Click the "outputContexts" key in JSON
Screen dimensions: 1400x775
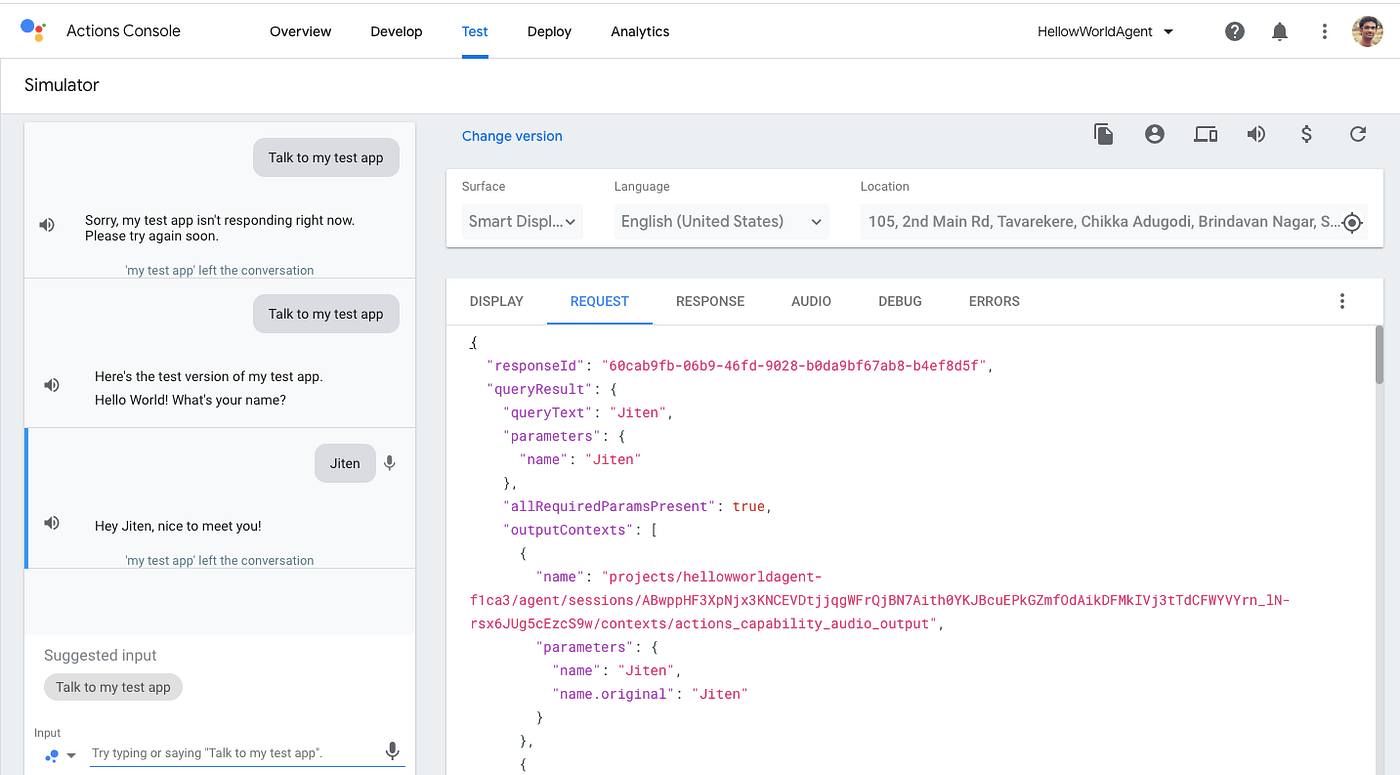[568, 530]
